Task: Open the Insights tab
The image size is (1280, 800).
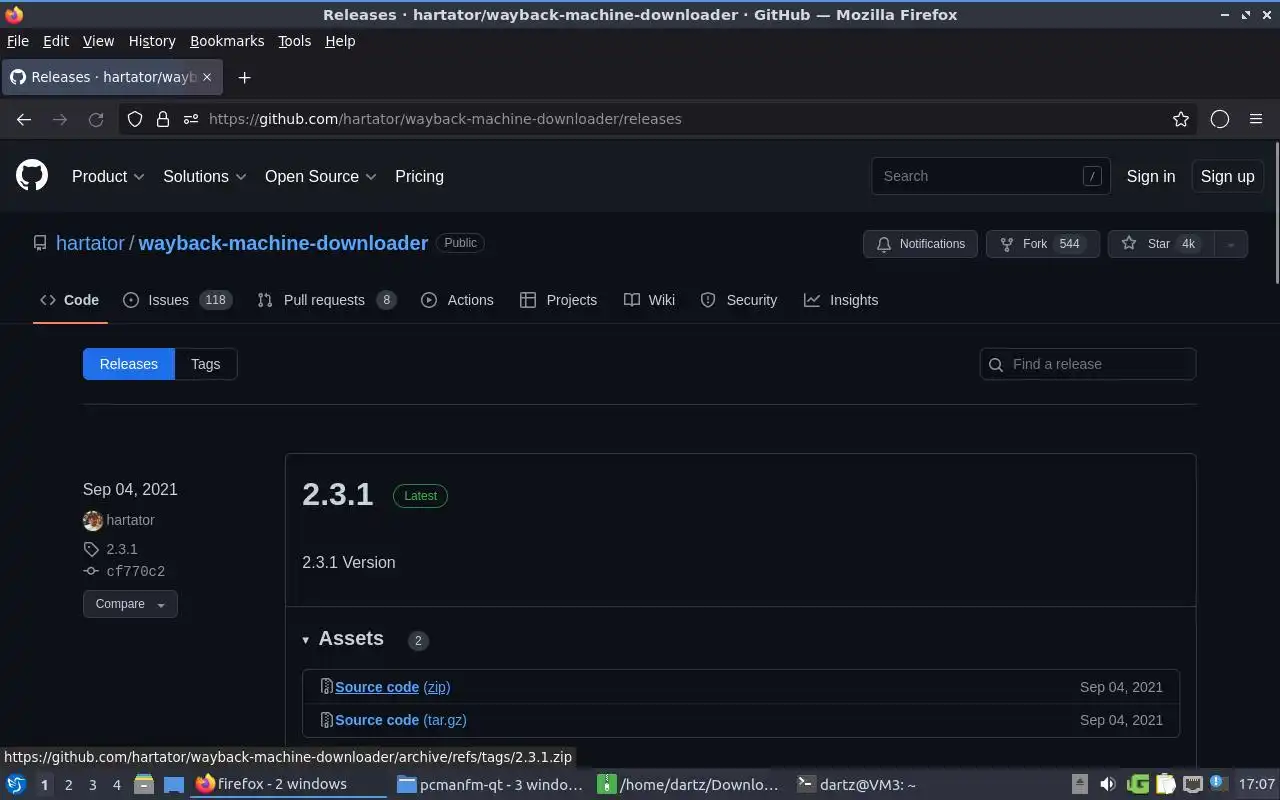Action: click(x=841, y=300)
